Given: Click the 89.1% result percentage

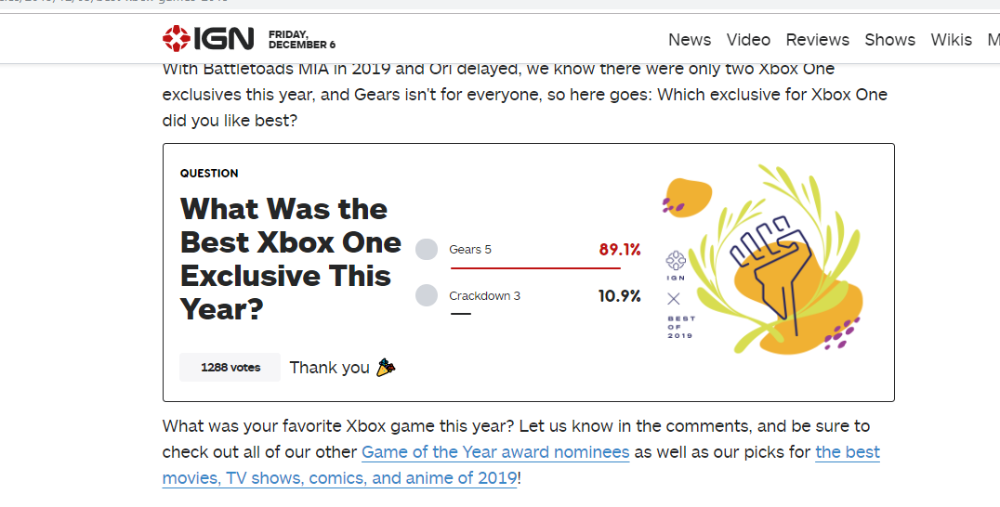Looking at the screenshot, I should pyautogui.click(x=619, y=250).
